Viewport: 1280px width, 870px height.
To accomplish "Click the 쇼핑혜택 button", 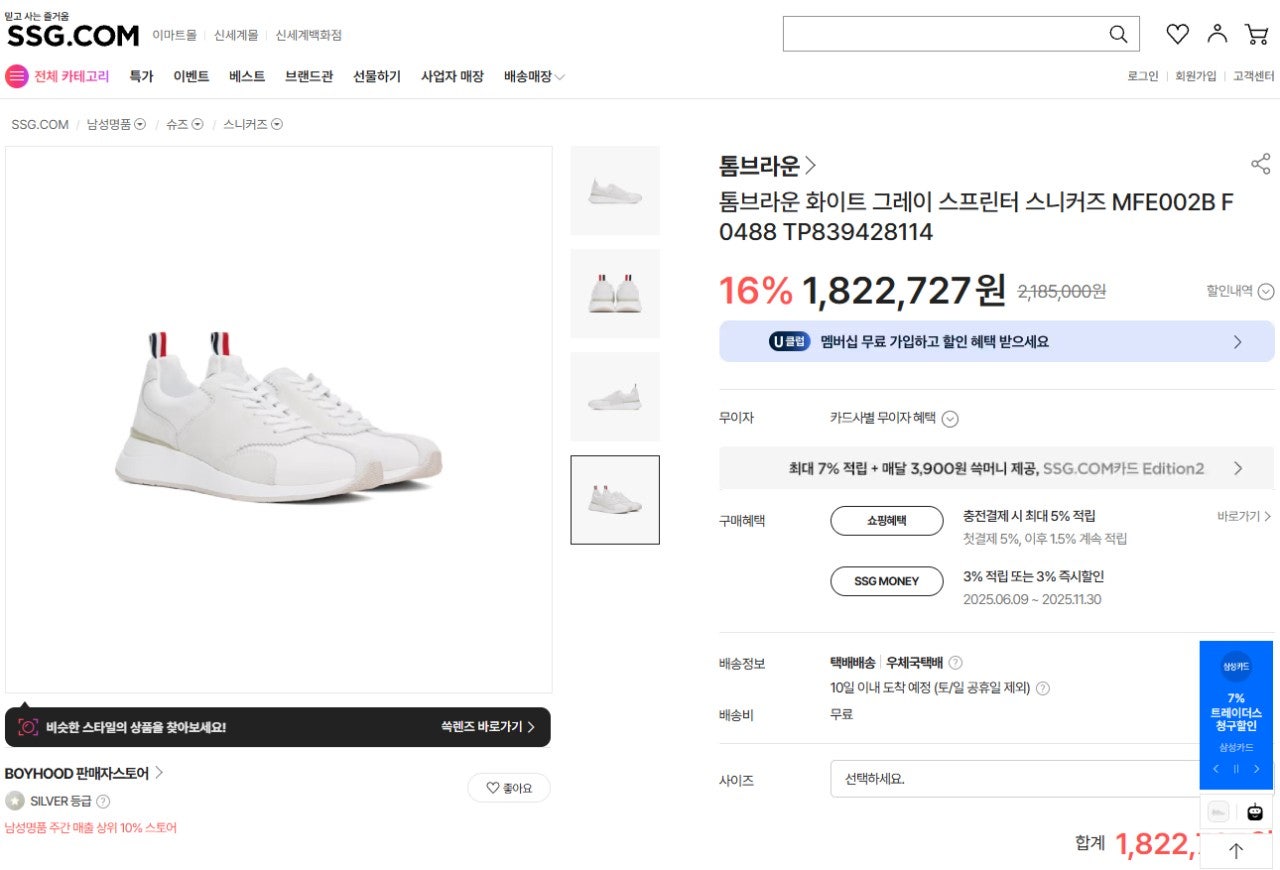I will pos(886,521).
